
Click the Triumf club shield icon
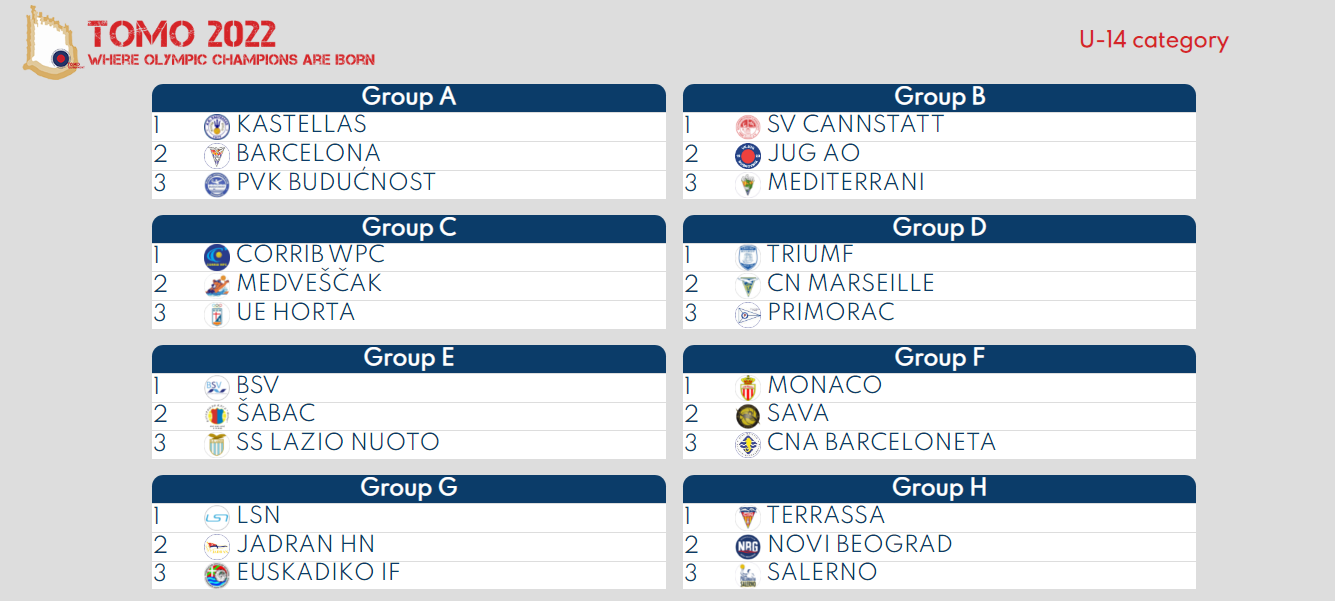coord(747,257)
